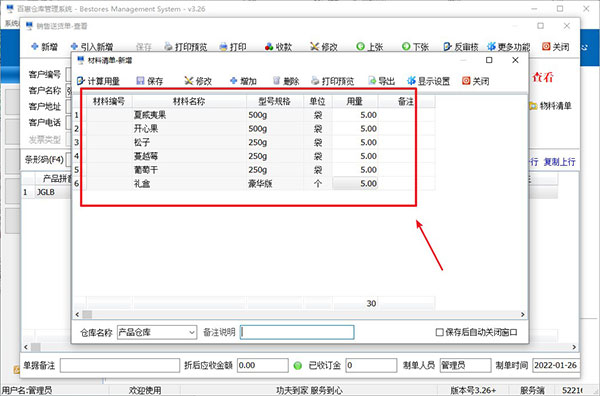Click the 已收订金 field showing 0

tap(371, 365)
